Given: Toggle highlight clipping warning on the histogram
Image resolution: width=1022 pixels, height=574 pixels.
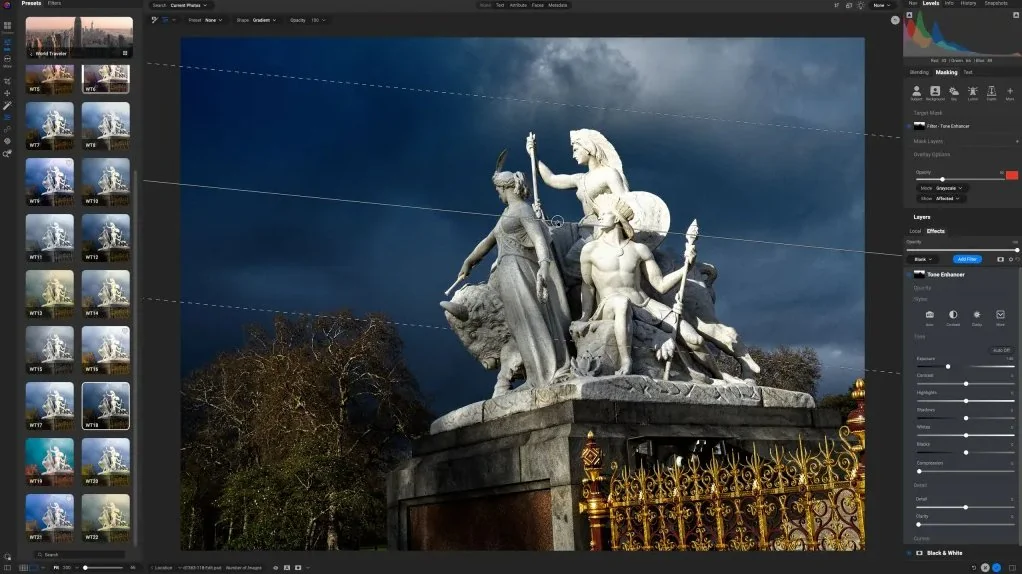Looking at the screenshot, I should (x=1016, y=15).
